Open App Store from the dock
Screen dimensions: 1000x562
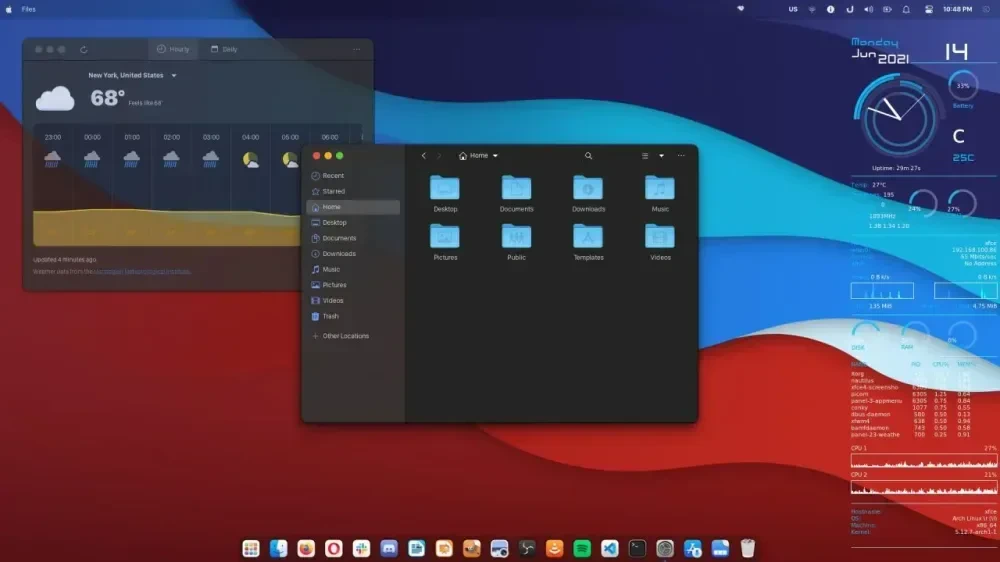[693, 549]
